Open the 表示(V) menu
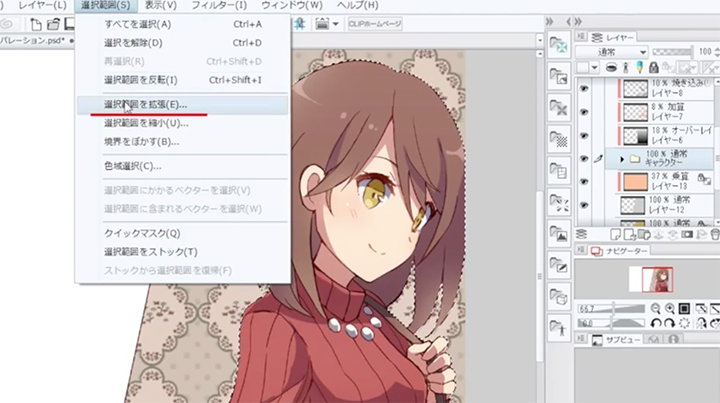This screenshot has width=720, height=403. tap(161, 6)
